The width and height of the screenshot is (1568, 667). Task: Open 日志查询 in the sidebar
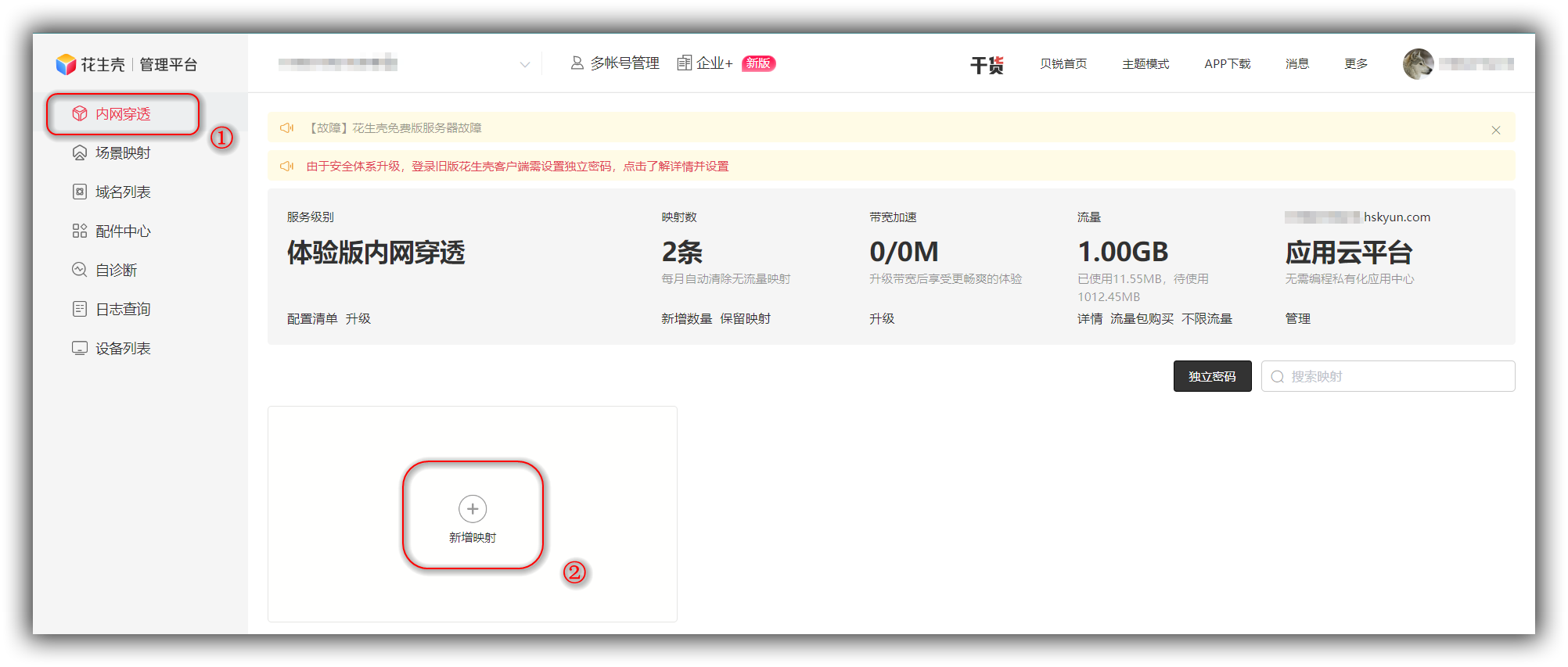(x=123, y=309)
